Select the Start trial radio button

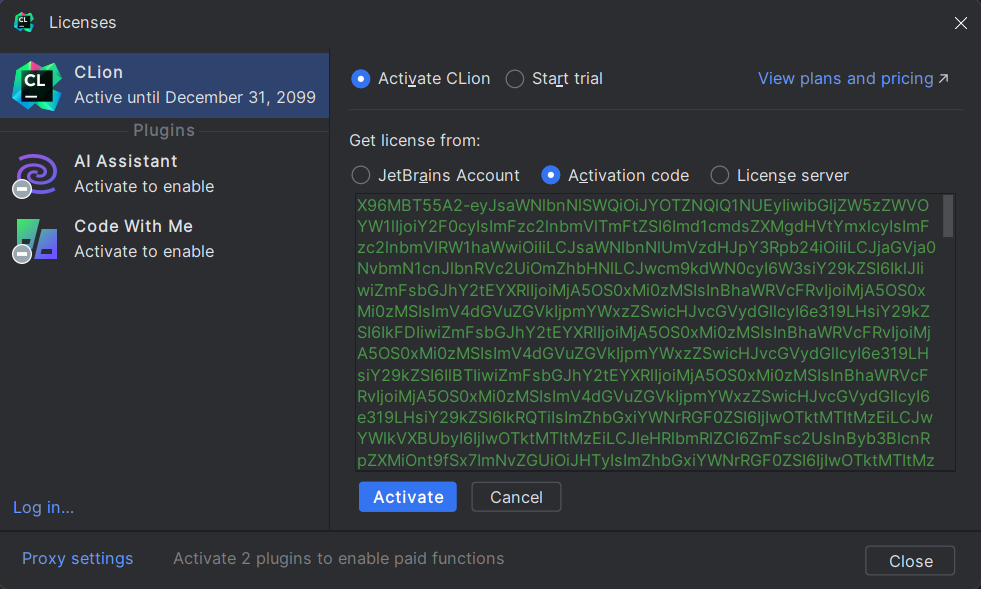point(514,79)
